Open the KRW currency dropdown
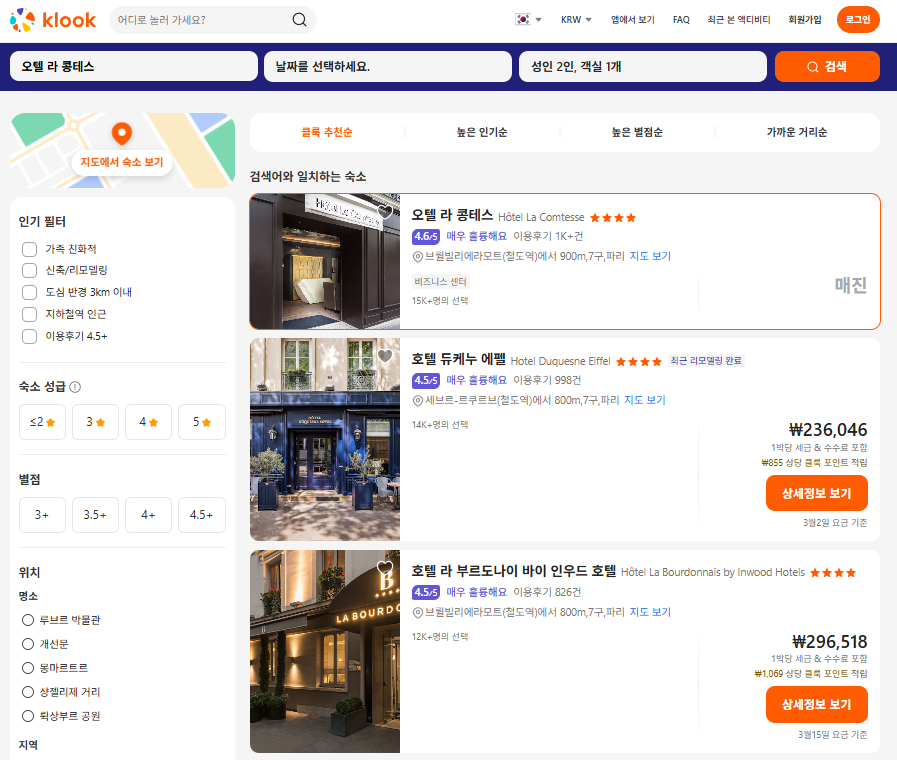The image size is (897, 760). click(x=576, y=19)
